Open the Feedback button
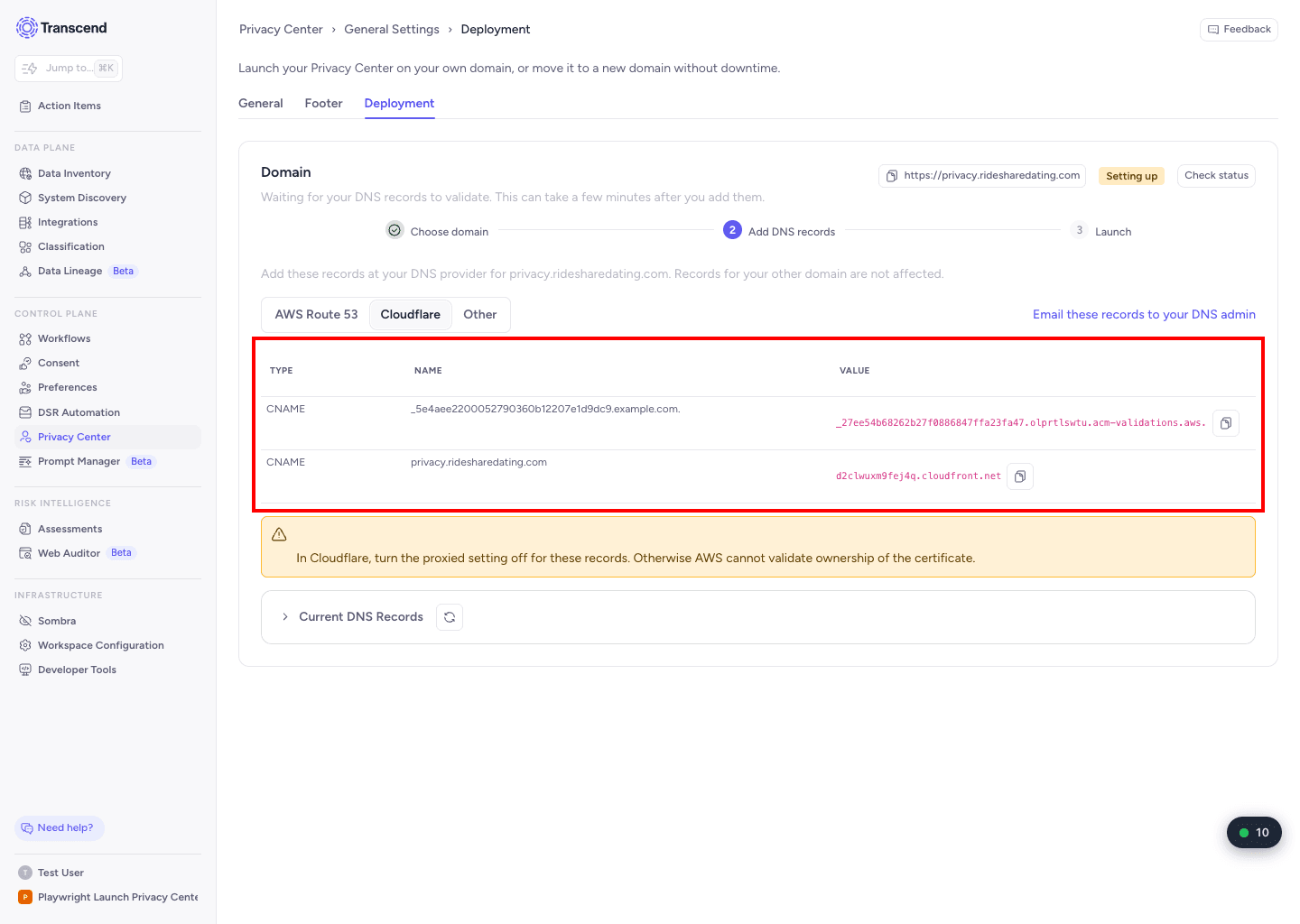 1239,30
